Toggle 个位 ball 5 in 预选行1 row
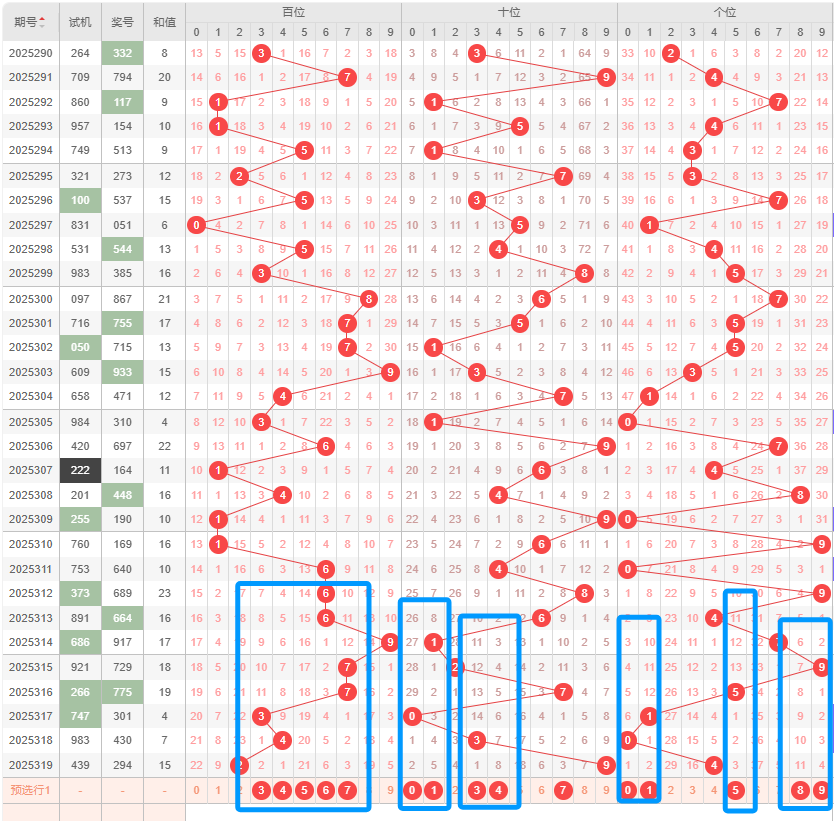The height and width of the screenshot is (821, 834). click(x=735, y=790)
